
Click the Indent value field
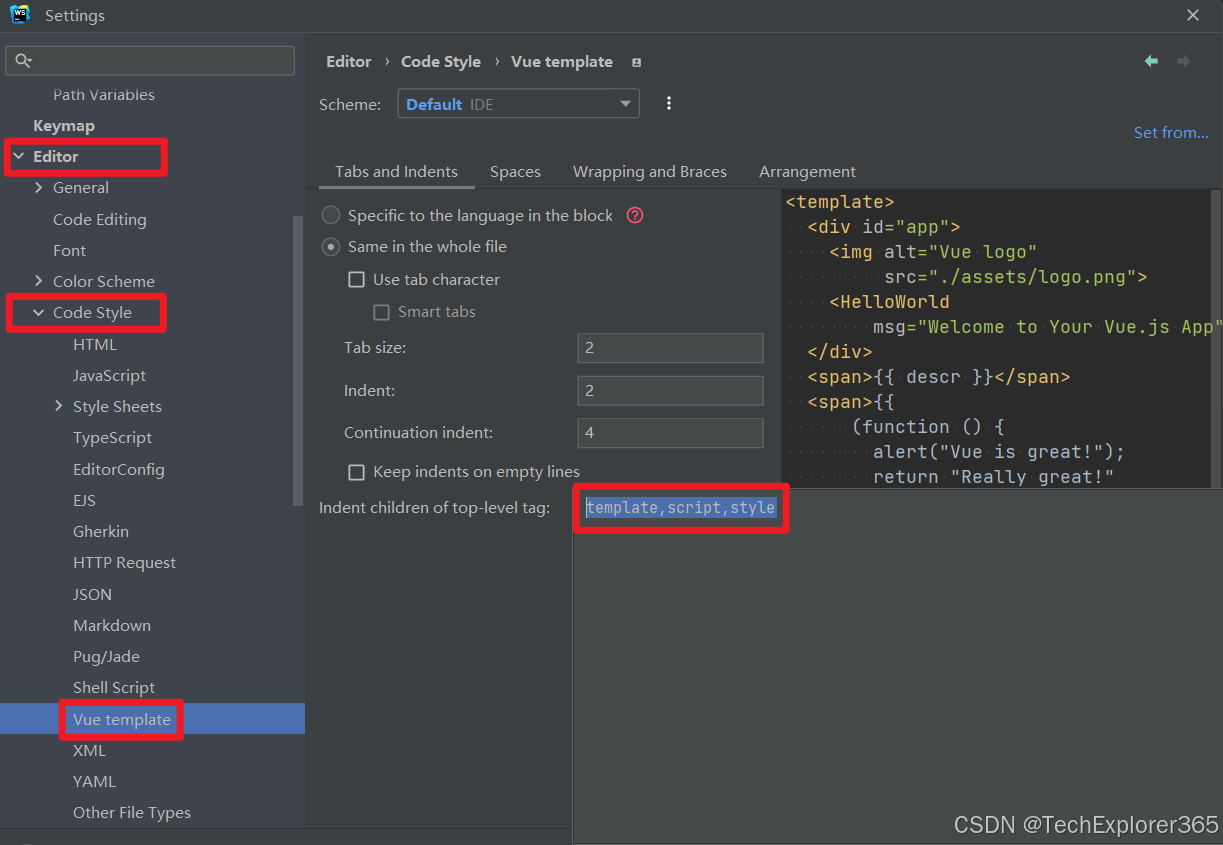670,390
